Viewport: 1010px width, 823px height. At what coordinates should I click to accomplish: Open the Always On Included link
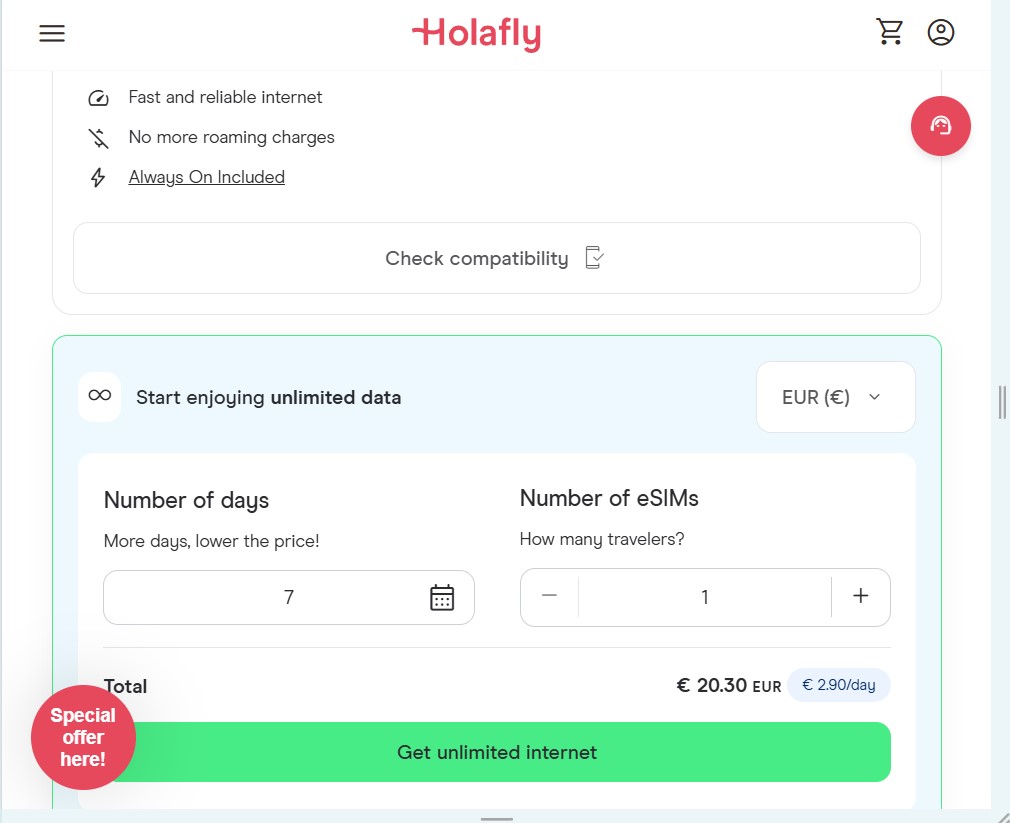point(206,176)
